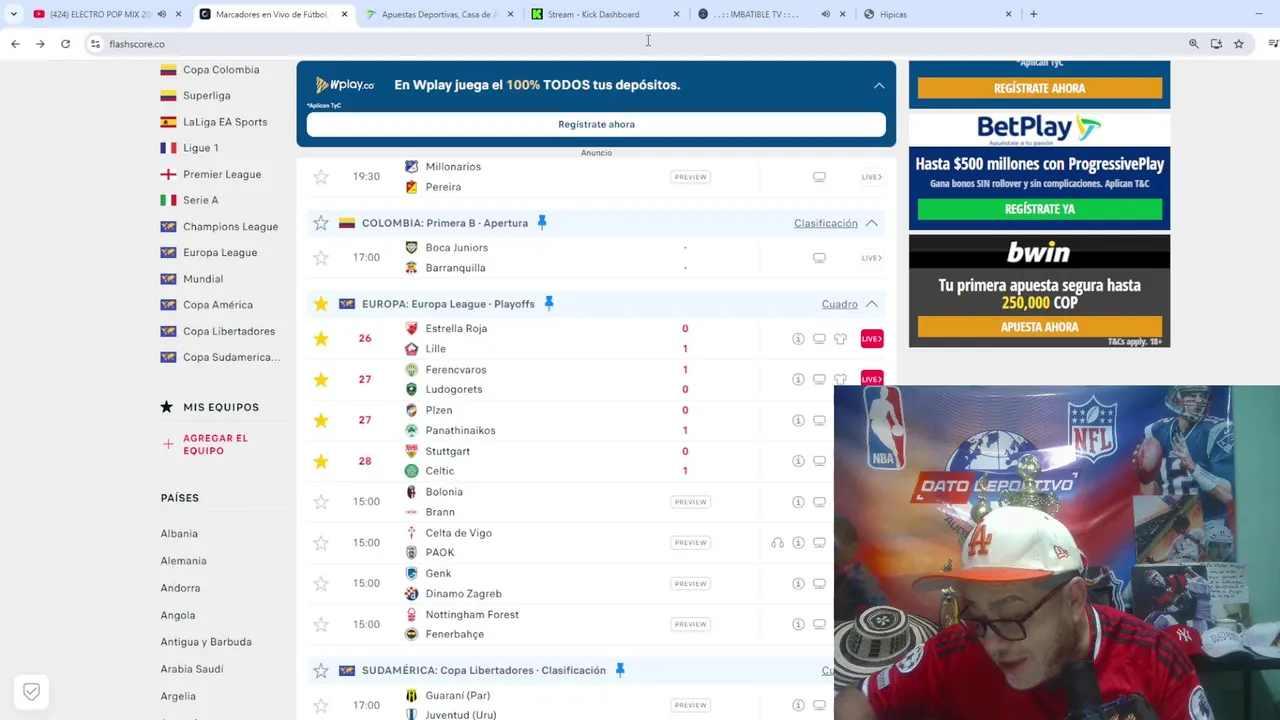1280x720 pixels.
Task: Close the Marcadores en Vivo tab
Action: click(x=344, y=14)
